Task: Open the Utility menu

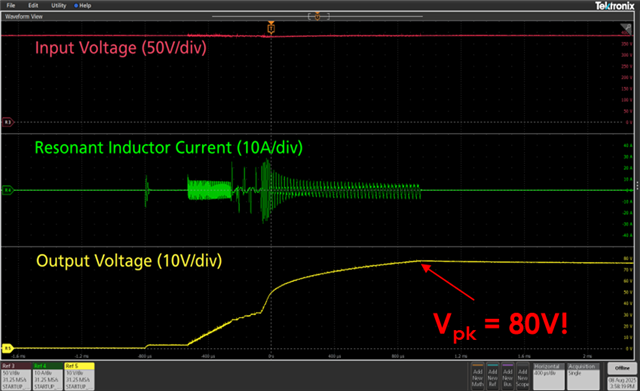Action: (x=58, y=5)
